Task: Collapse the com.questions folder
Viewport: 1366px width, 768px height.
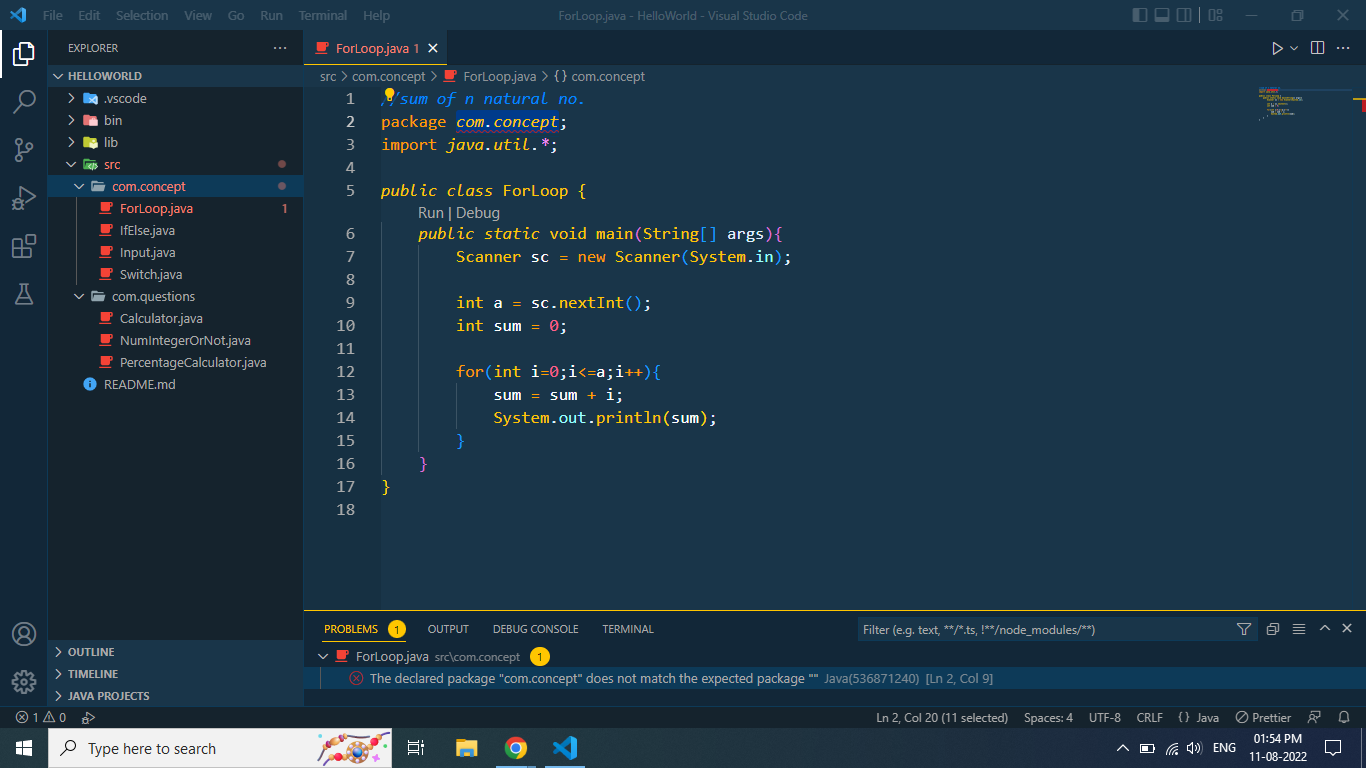Action: (x=176, y=296)
